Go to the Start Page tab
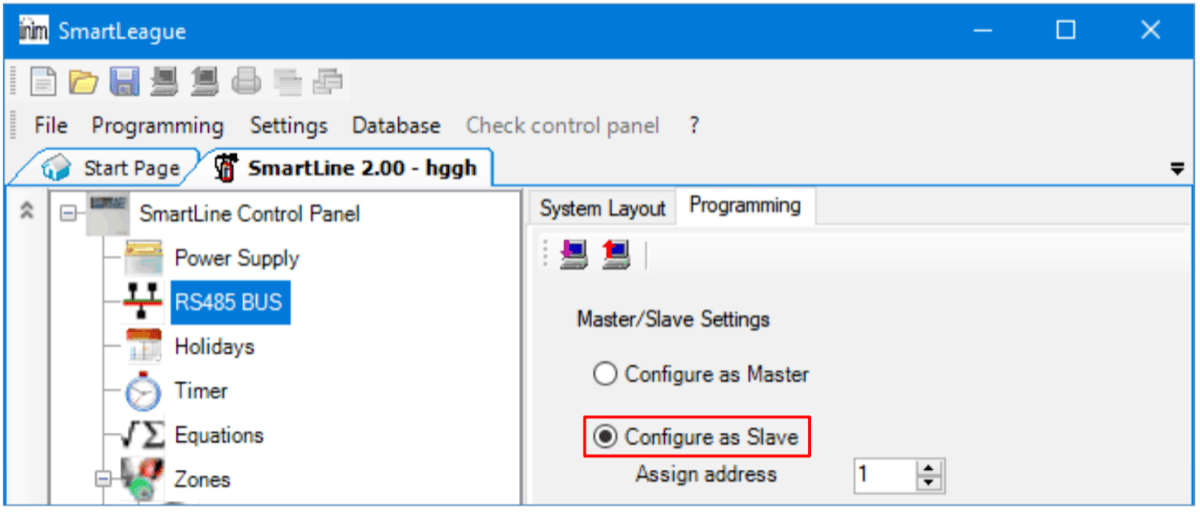The height and width of the screenshot is (513, 1200). coord(130,168)
